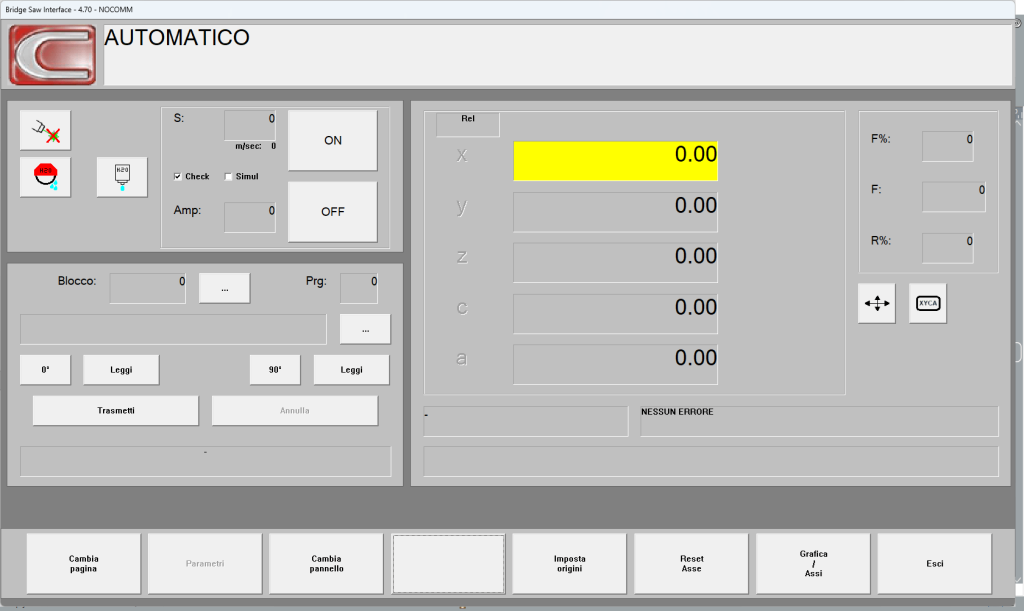Click the 90° button
The image size is (1024, 611).
pyautogui.click(x=275, y=369)
